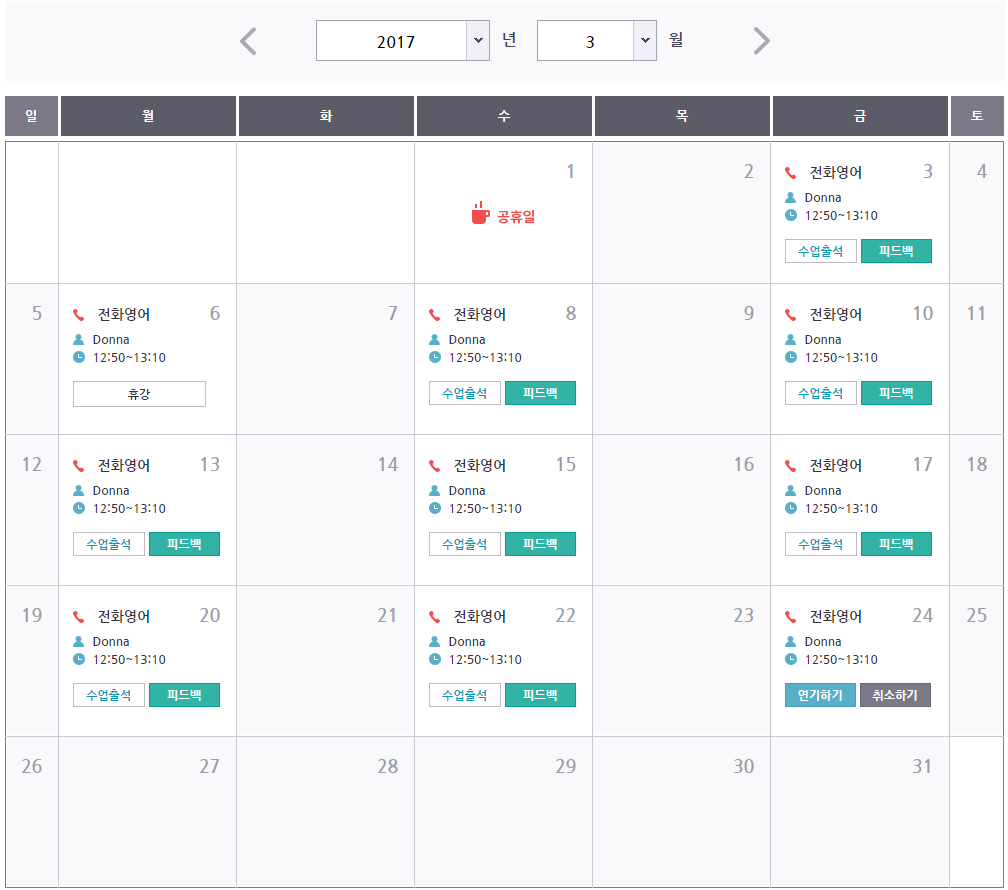Screen dimensions: 1008x890
Task: Click the teacher person icon on March 6
Action: pyautogui.click(x=79, y=340)
